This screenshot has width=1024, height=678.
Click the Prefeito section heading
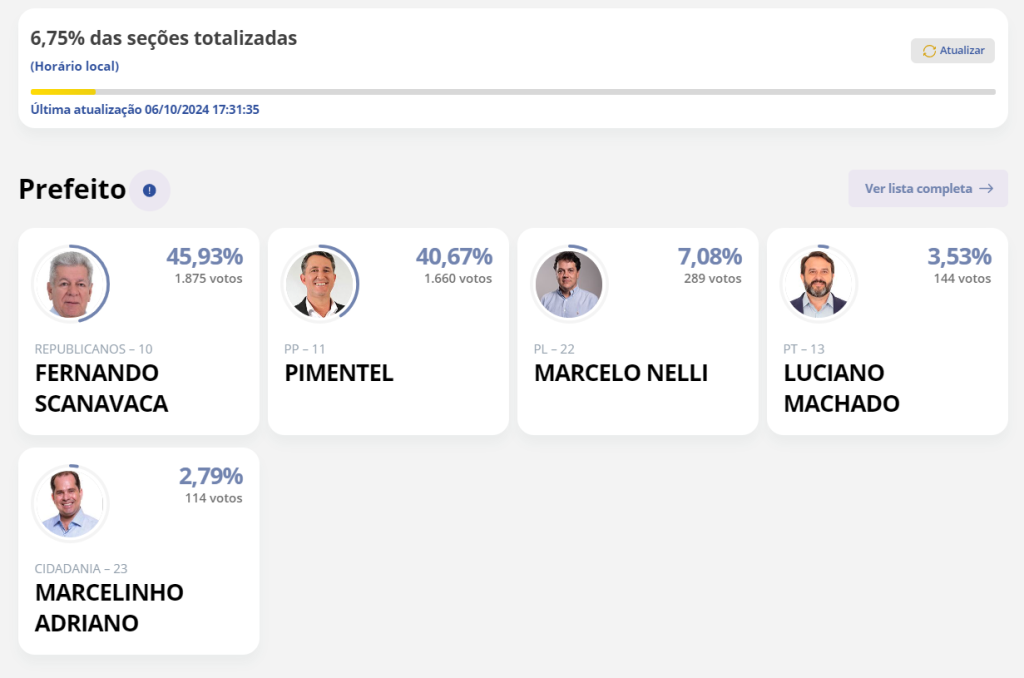click(72, 189)
